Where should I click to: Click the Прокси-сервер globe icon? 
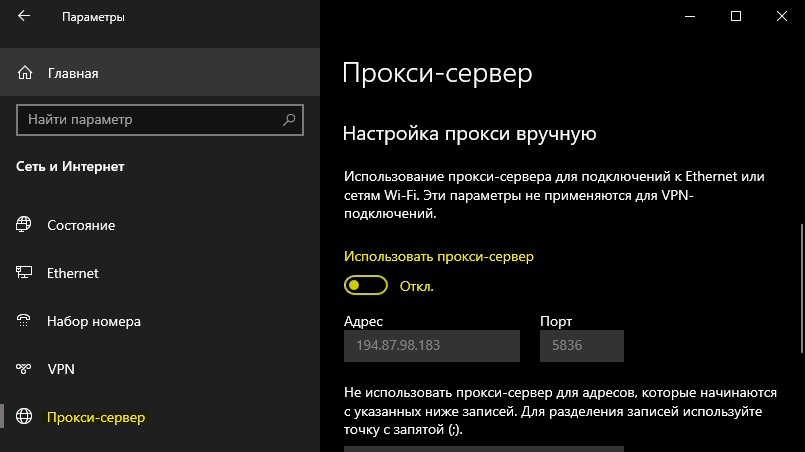(24, 416)
